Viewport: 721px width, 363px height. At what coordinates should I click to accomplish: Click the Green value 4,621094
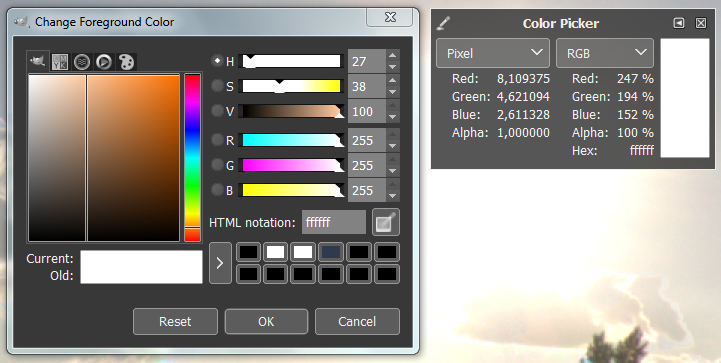523,97
